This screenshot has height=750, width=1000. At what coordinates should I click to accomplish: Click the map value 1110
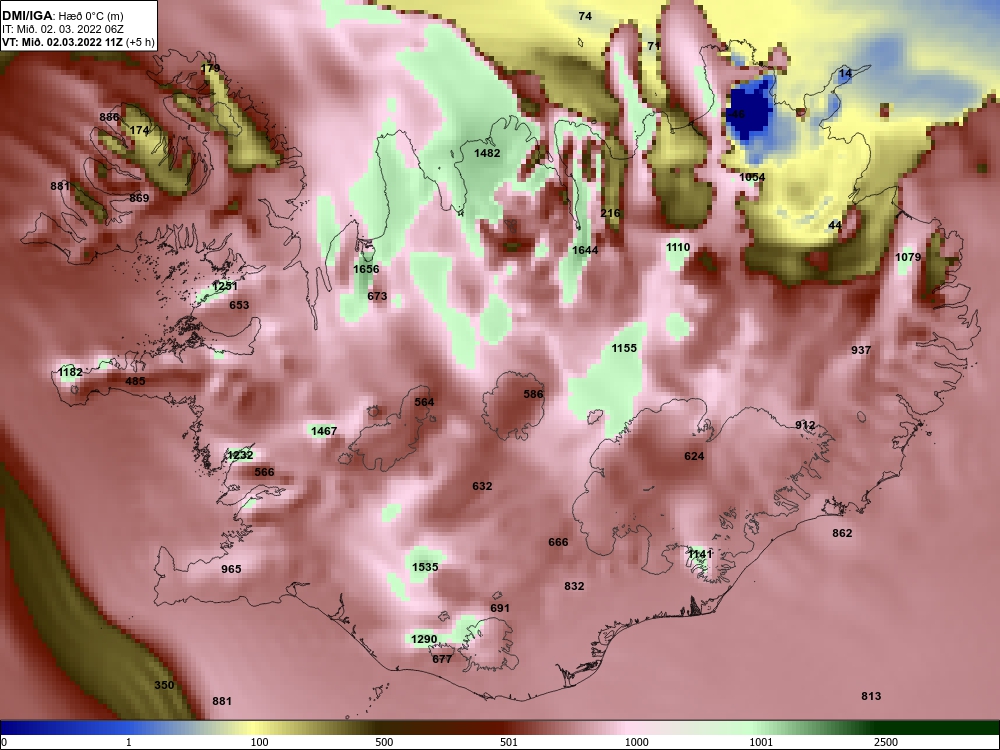tap(678, 247)
